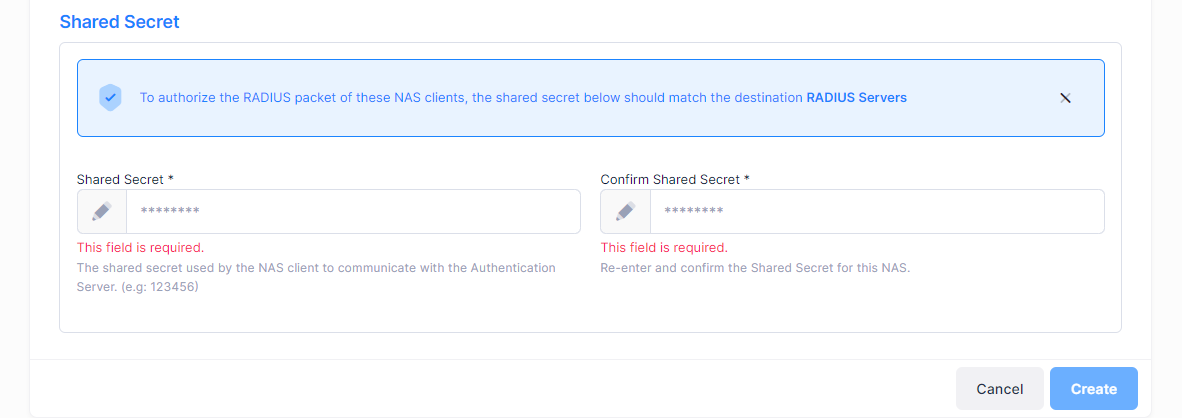Click required error under Shared Secret field
The image size is (1182, 418).
coord(140,248)
